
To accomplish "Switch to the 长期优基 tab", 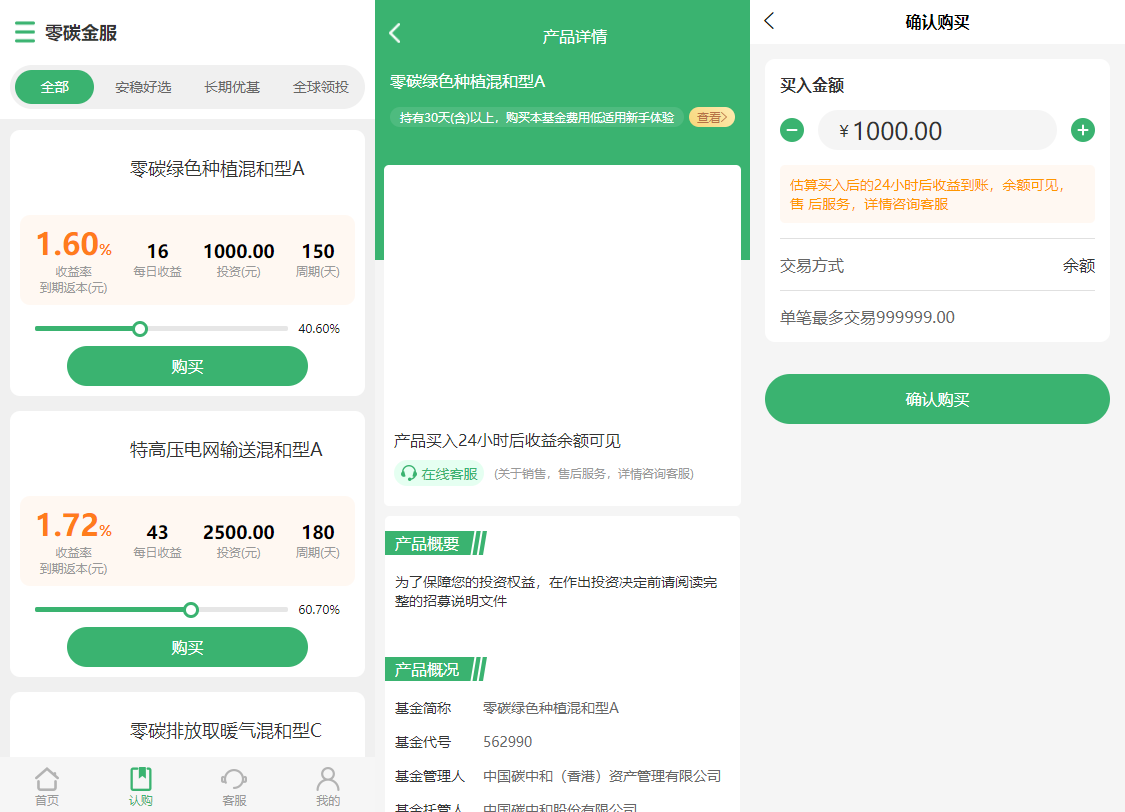I will point(232,87).
